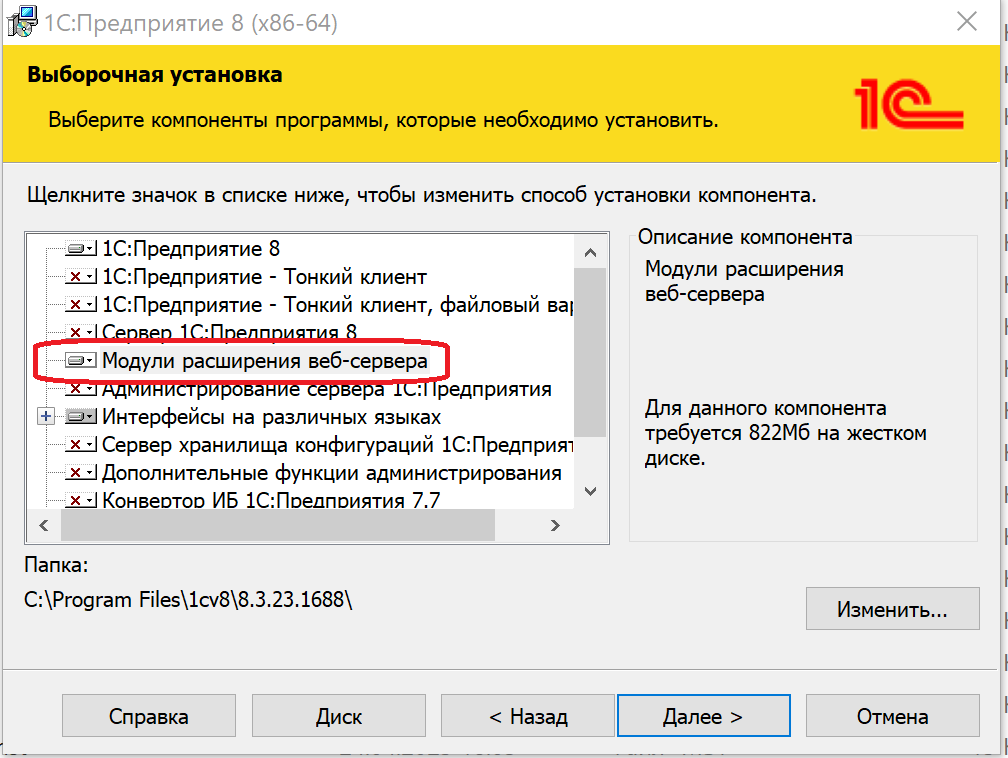
Task: Select Модули расширения веб-сервера row
Action: [265, 361]
